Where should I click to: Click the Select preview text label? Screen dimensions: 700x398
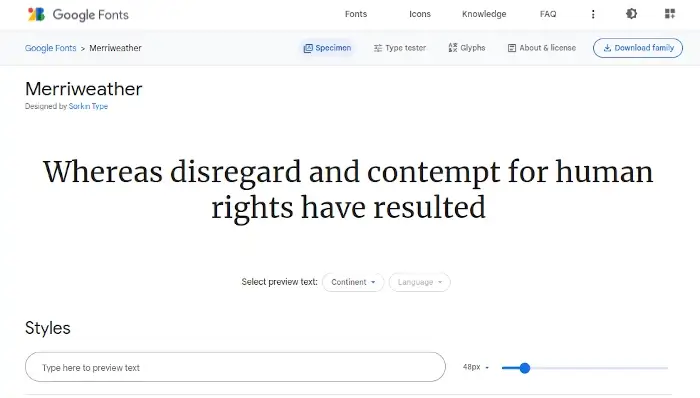tap(279, 282)
